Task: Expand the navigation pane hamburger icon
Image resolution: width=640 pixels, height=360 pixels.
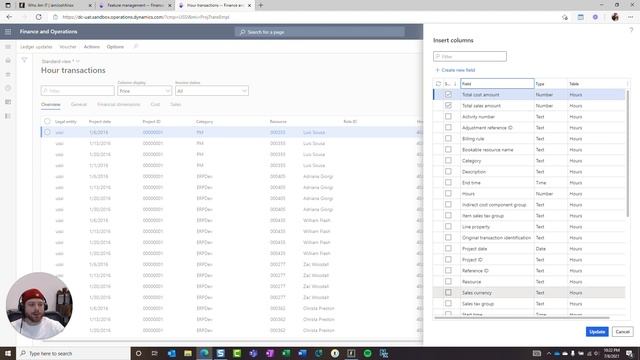Action: [8, 47]
